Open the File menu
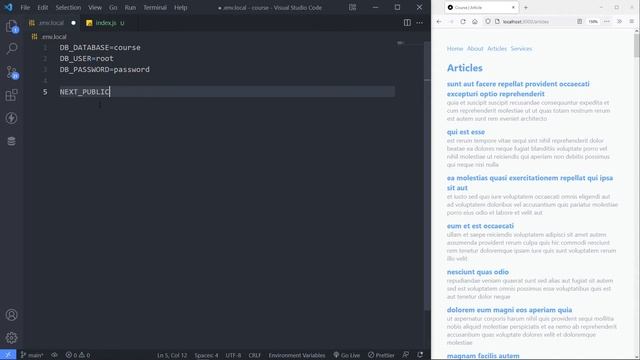This screenshot has width=640, height=360. pos(25,7)
